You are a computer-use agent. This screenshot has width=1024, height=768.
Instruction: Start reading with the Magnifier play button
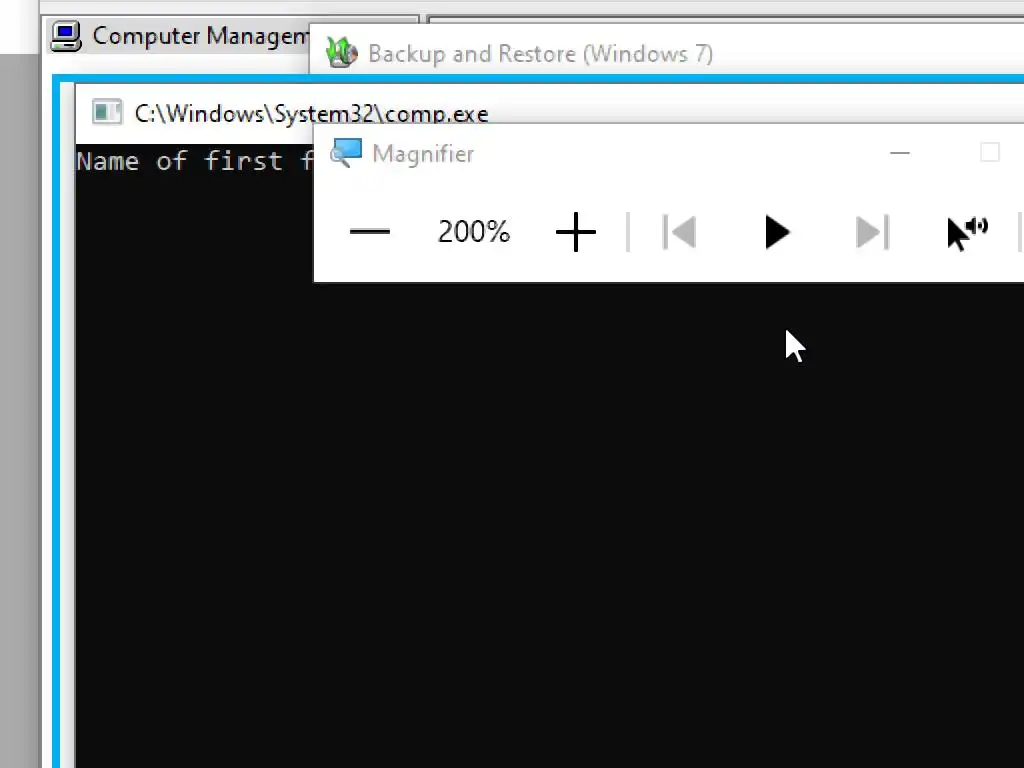pos(776,232)
